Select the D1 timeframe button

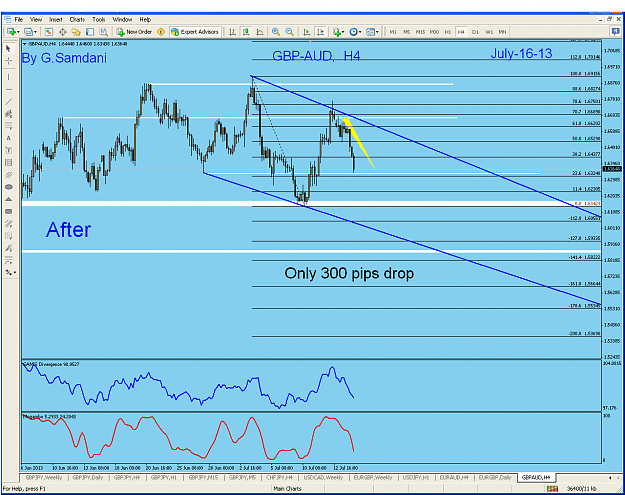point(475,32)
